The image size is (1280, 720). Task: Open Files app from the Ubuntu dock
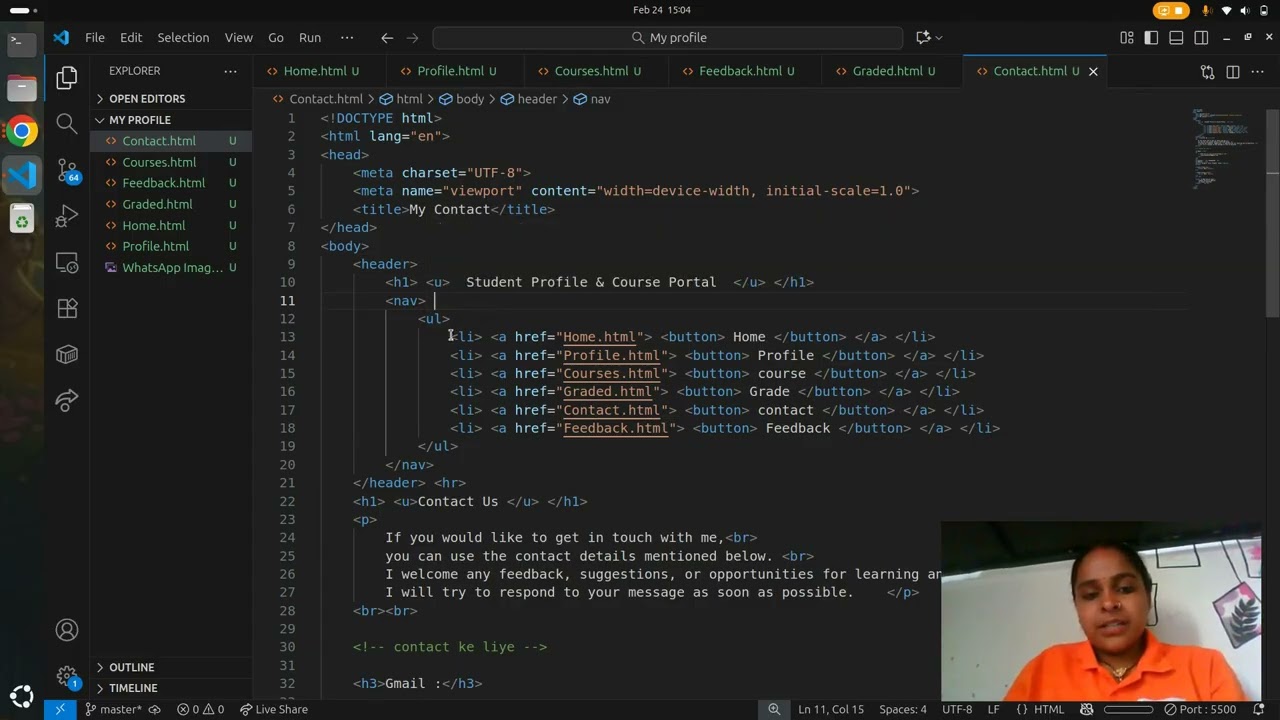[22, 87]
